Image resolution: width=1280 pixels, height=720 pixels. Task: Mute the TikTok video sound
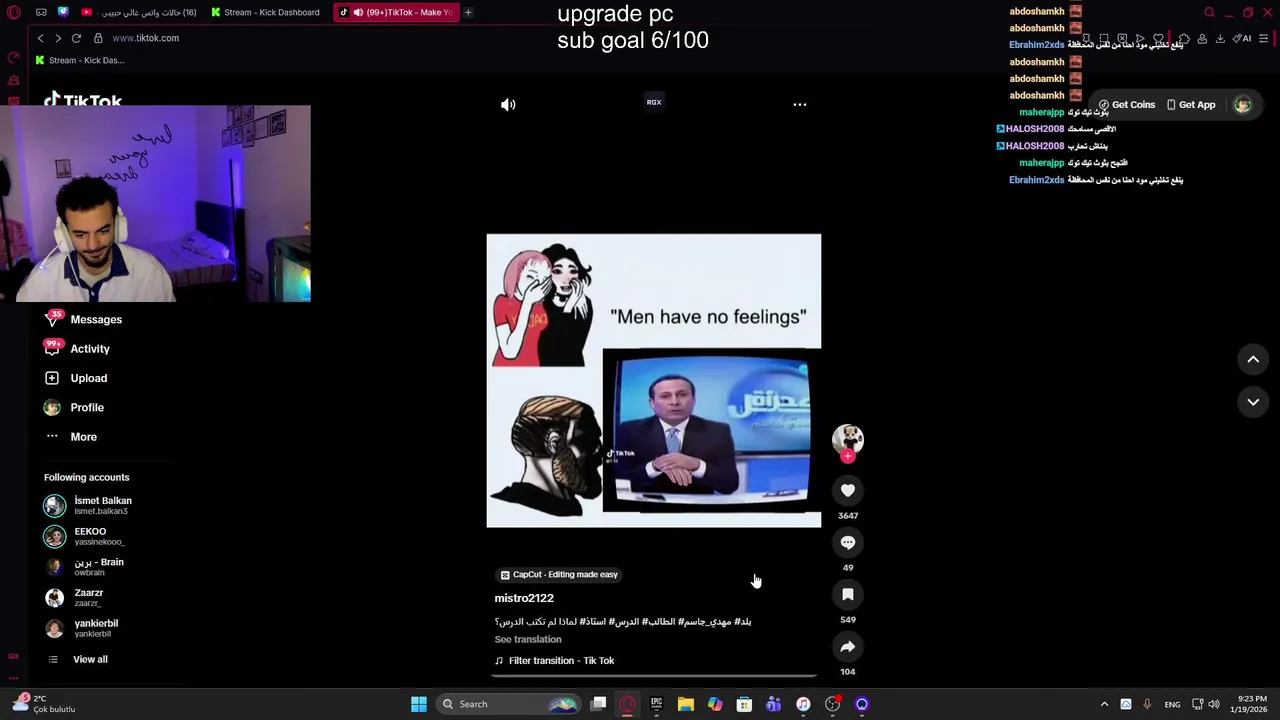(508, 104)
